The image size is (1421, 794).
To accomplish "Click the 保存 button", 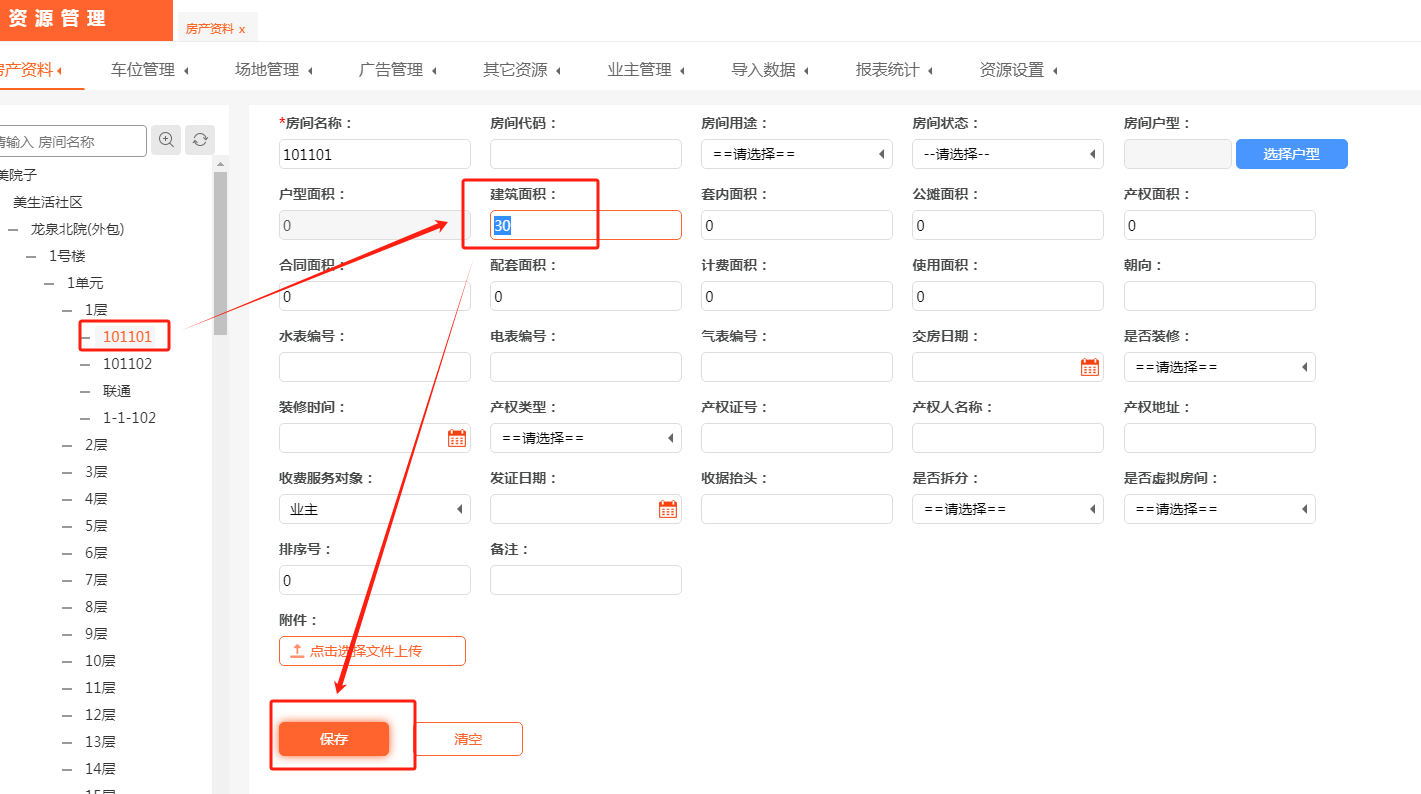I will [x=334, y=739].
